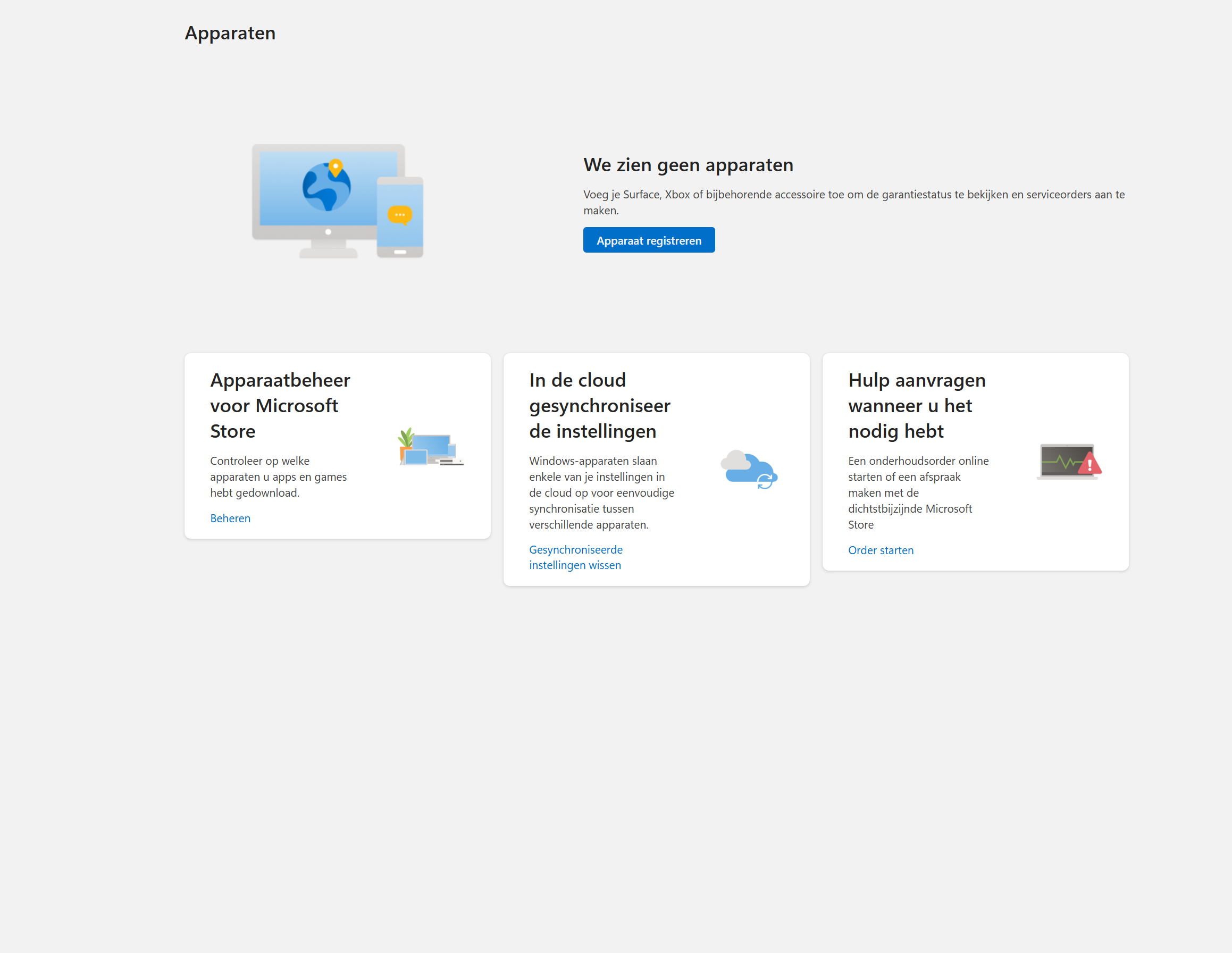Open Gesynchroniseerde instellingen wissen link

(575, 557)
